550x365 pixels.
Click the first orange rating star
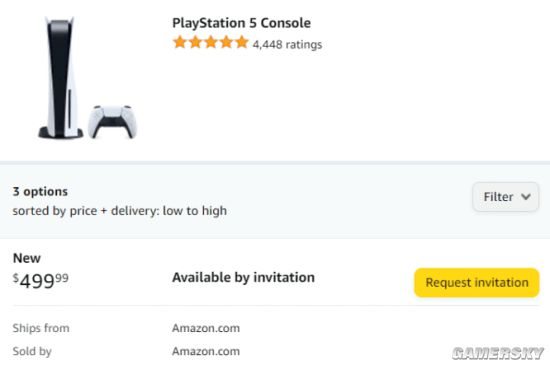click(180, 42)
